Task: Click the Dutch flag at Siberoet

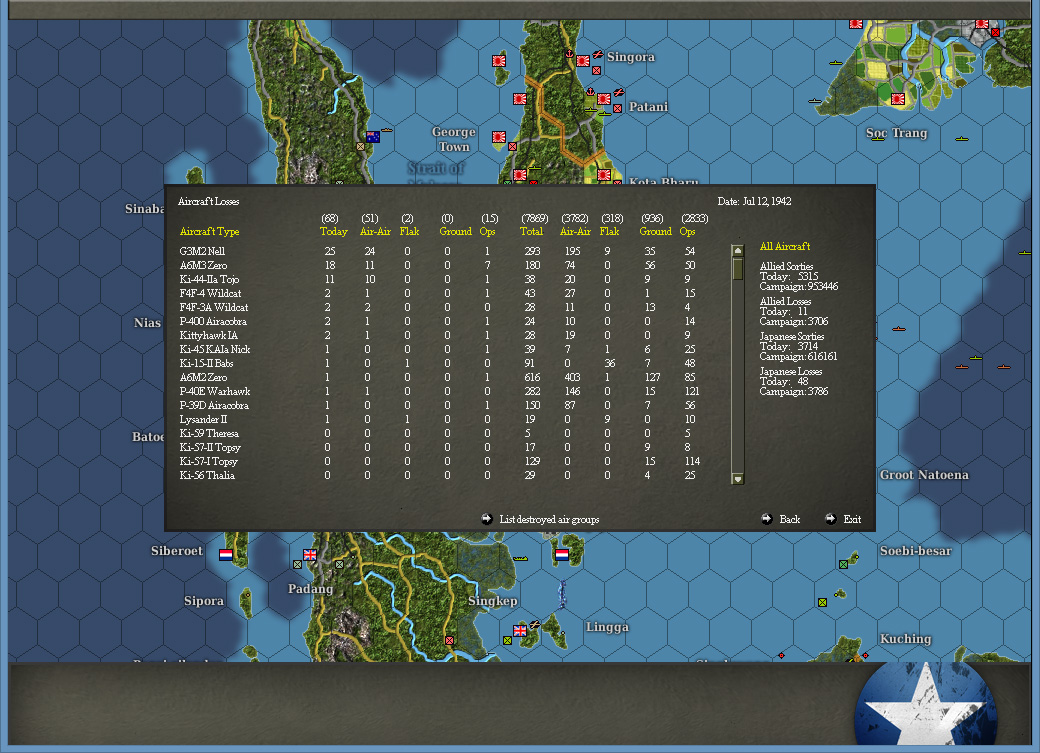Action: tap(226, 555)
